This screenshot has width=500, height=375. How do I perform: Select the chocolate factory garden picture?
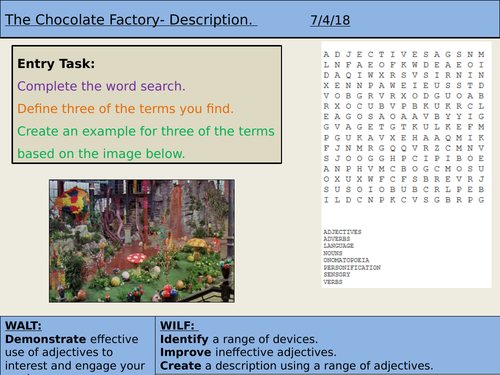[142, 241]
